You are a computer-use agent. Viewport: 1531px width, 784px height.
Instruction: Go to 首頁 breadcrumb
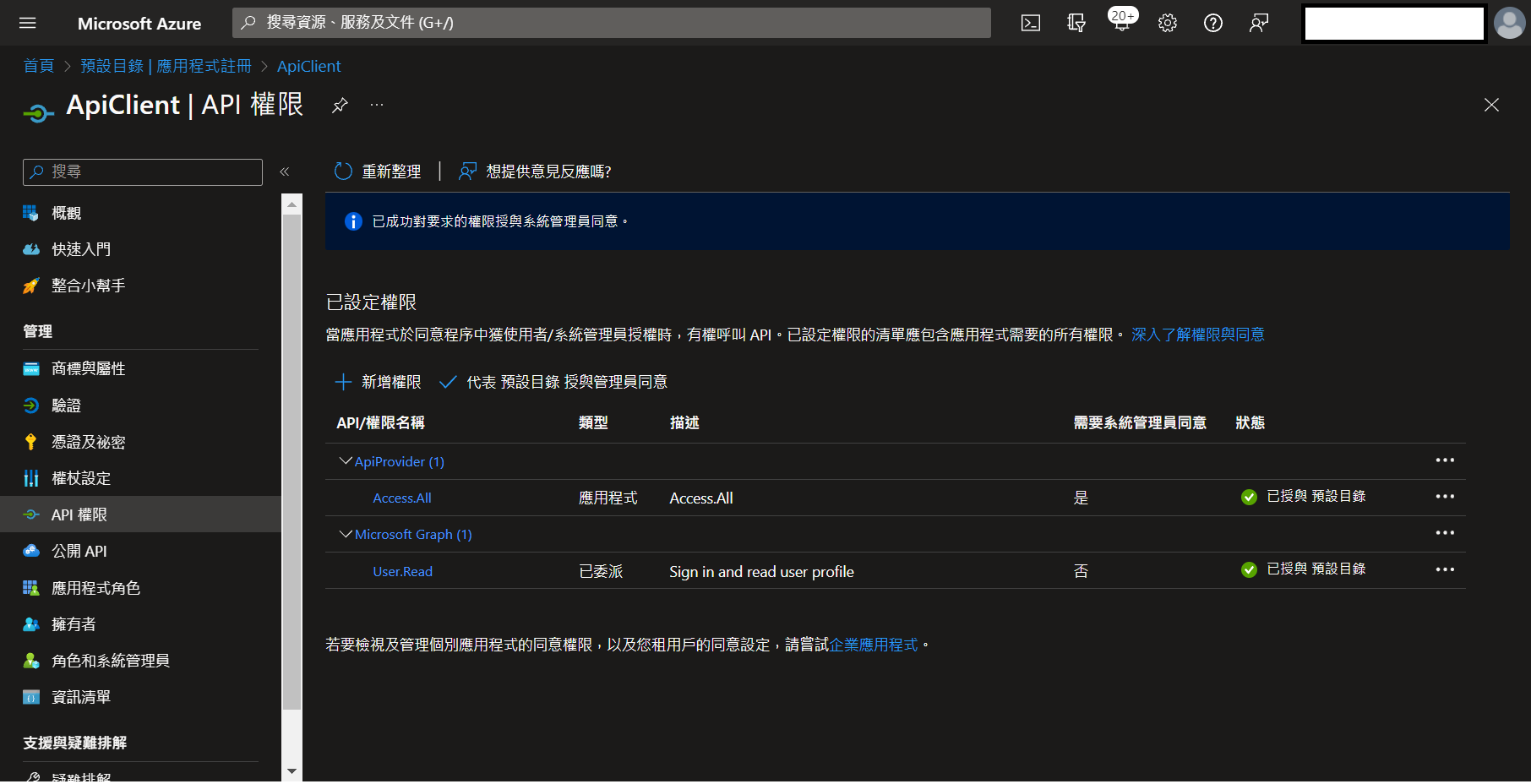(38, 66)
